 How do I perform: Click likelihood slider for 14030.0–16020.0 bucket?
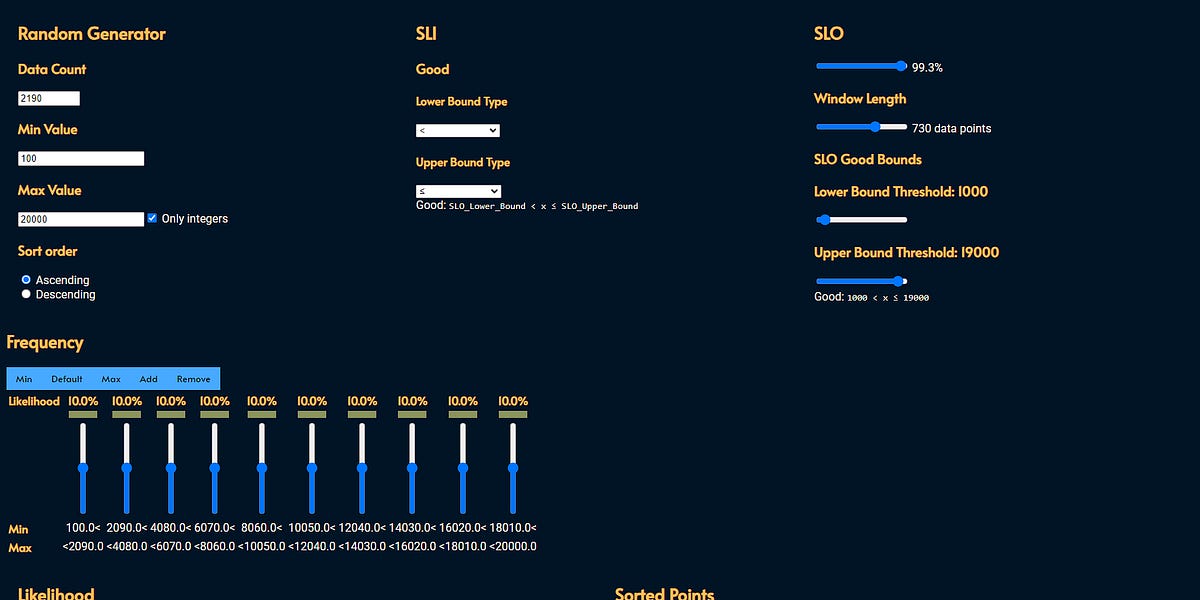[x=412, y=468]
